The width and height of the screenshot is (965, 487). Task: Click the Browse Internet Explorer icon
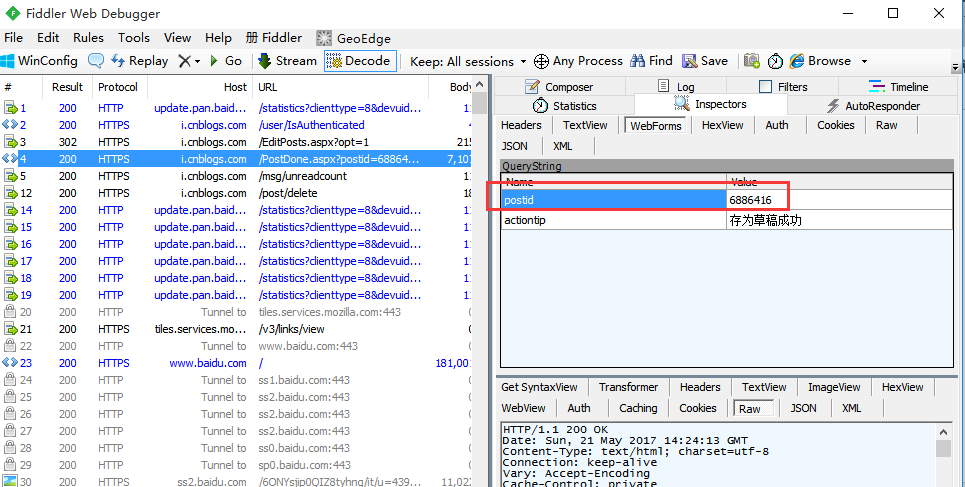pos(797,61)
